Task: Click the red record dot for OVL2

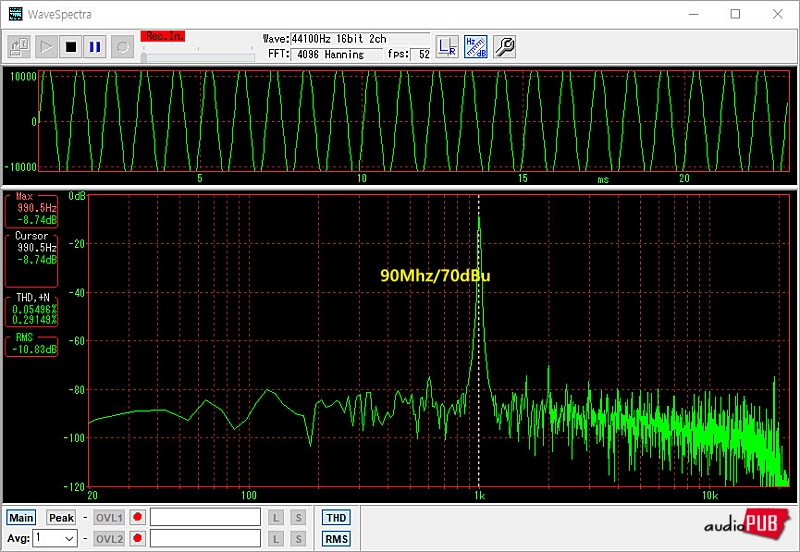Action: [137, 539]
